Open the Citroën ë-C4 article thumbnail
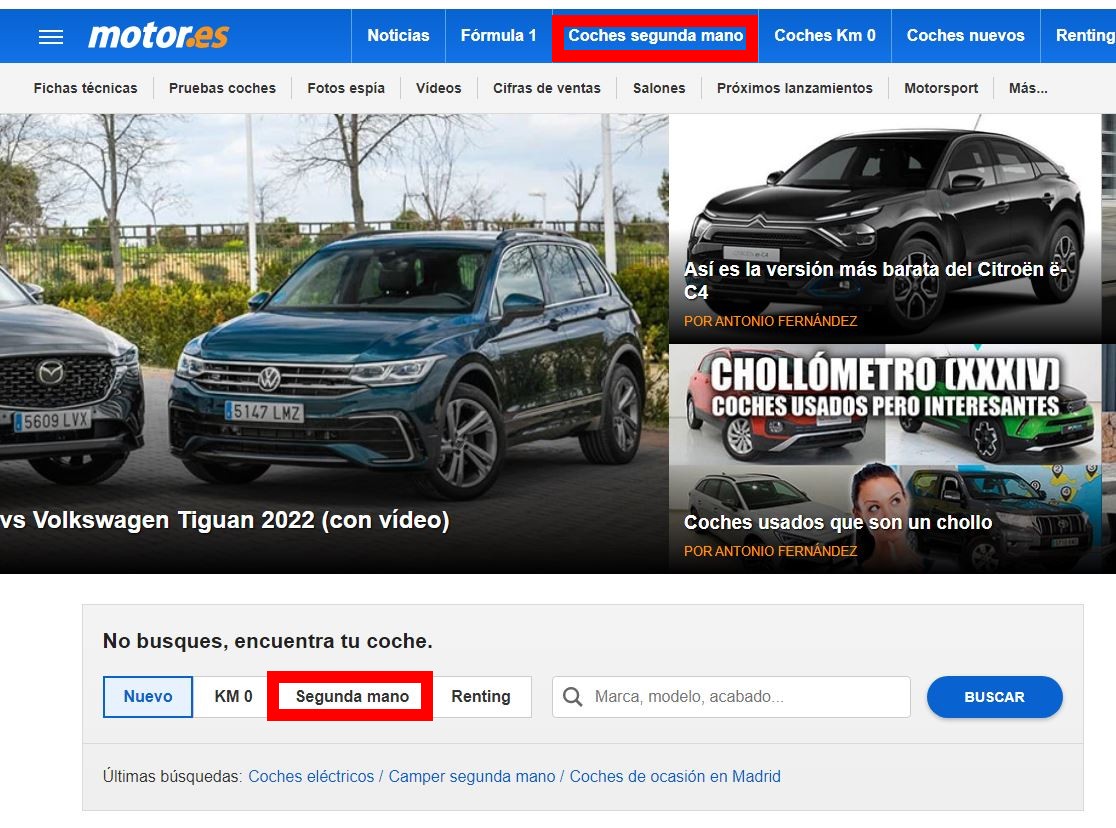1116x828 pixels. pyautogui.click(x=885, y=228)
